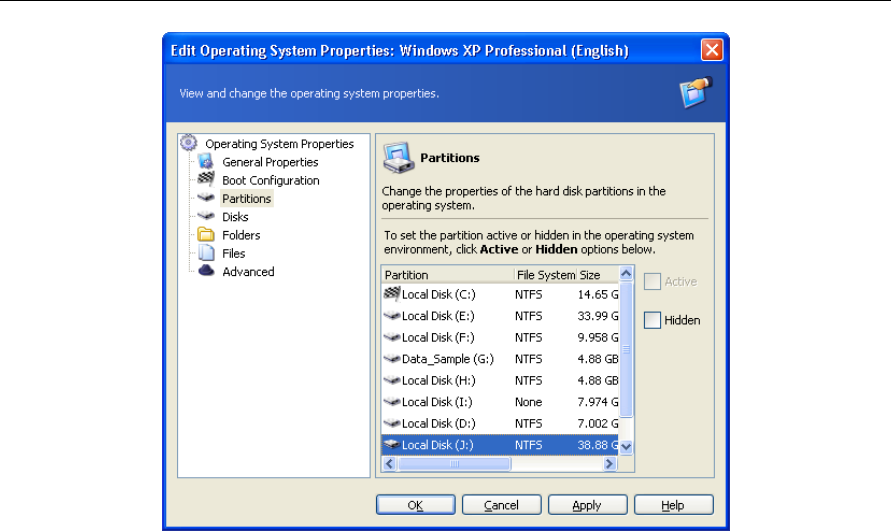
Task: Click the horizontal scroll left arrow
Action: [389, 463]
